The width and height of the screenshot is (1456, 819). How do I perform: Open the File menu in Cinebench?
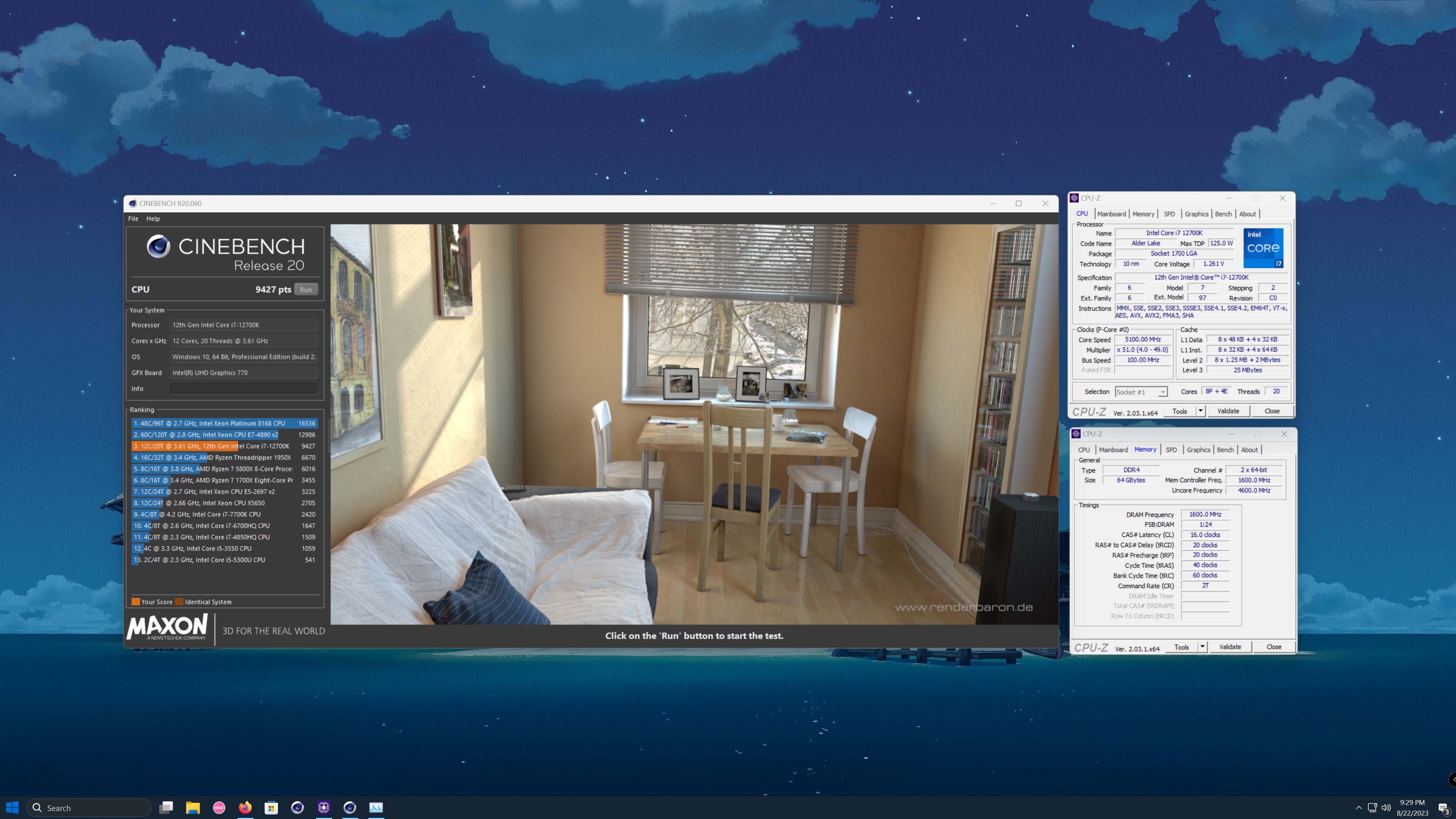pos(133,218)
